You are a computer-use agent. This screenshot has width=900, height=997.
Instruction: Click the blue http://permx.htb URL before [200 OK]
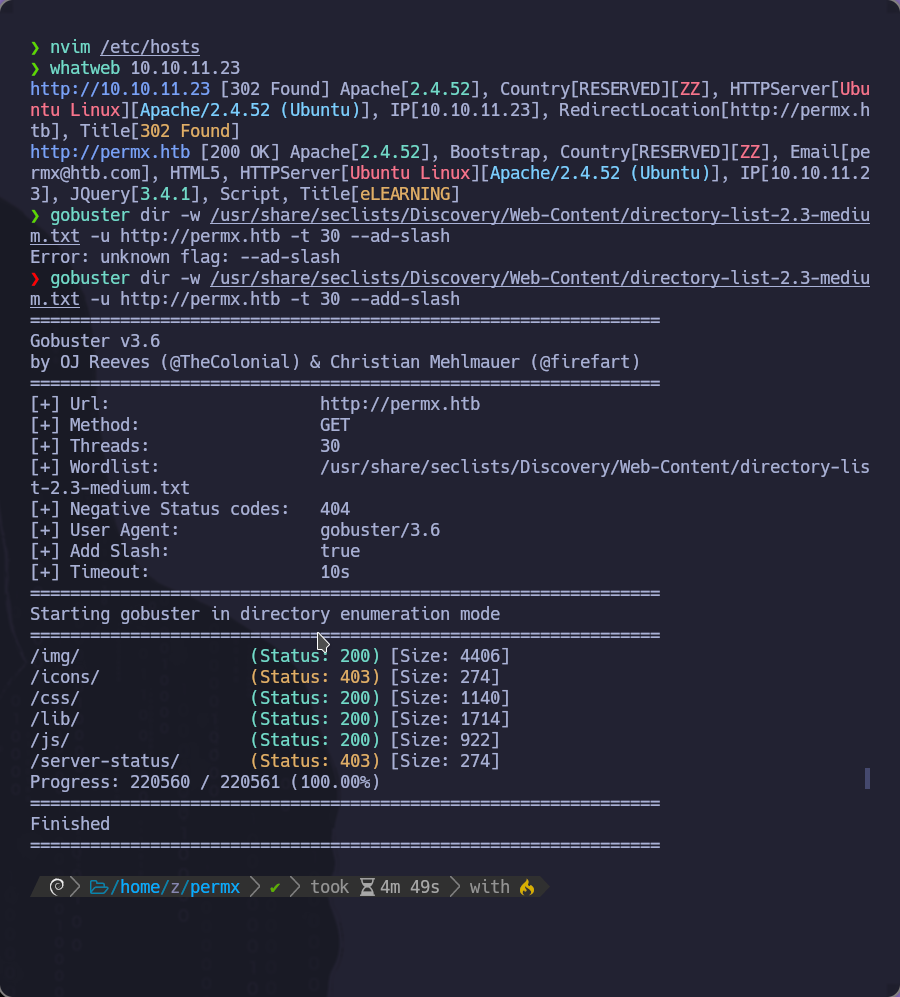point(110,153)
